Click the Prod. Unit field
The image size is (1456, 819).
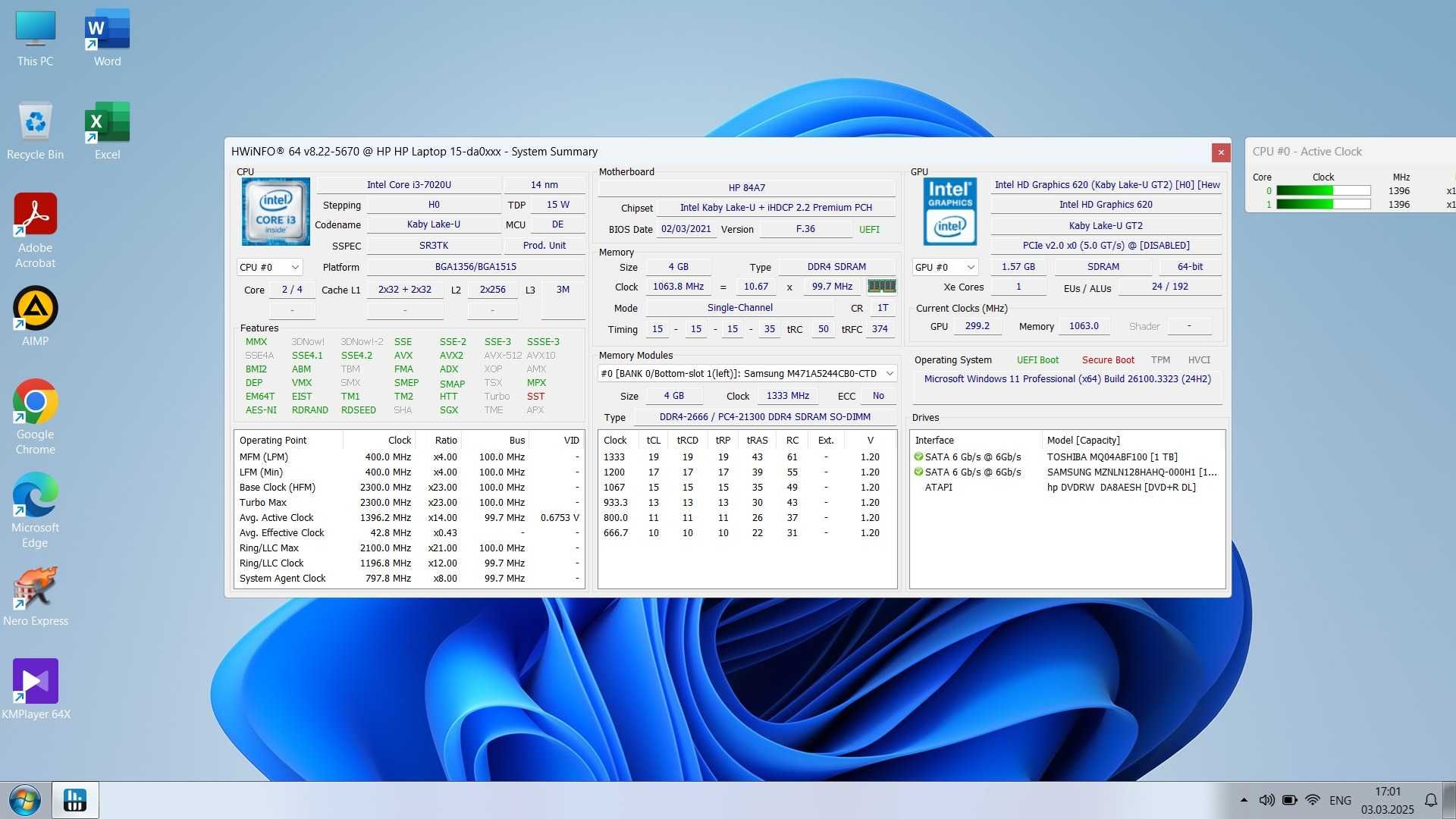point(544,245)
